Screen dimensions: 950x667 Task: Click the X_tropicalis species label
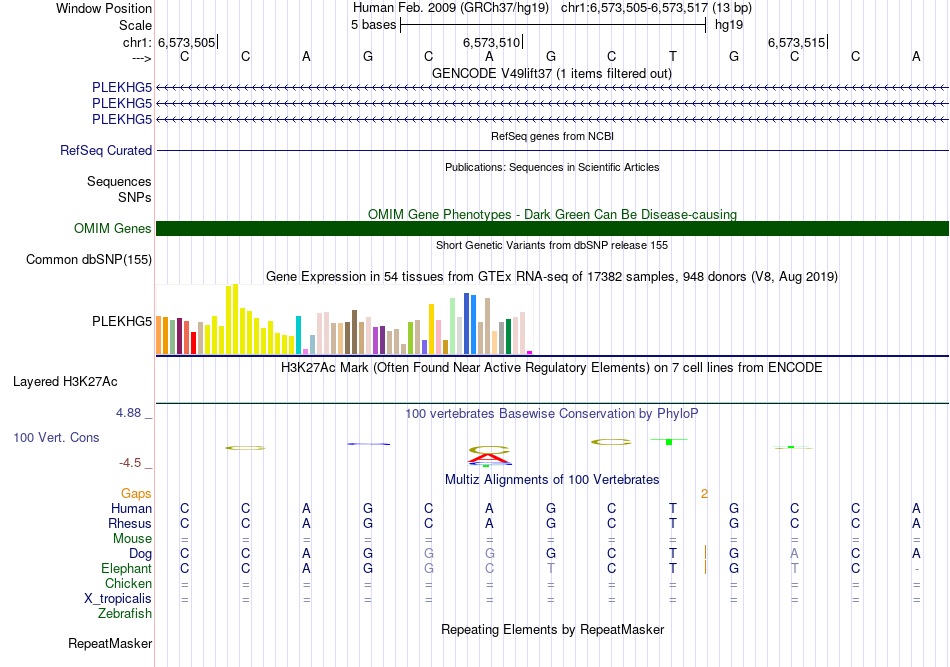[x=118, y=599]
